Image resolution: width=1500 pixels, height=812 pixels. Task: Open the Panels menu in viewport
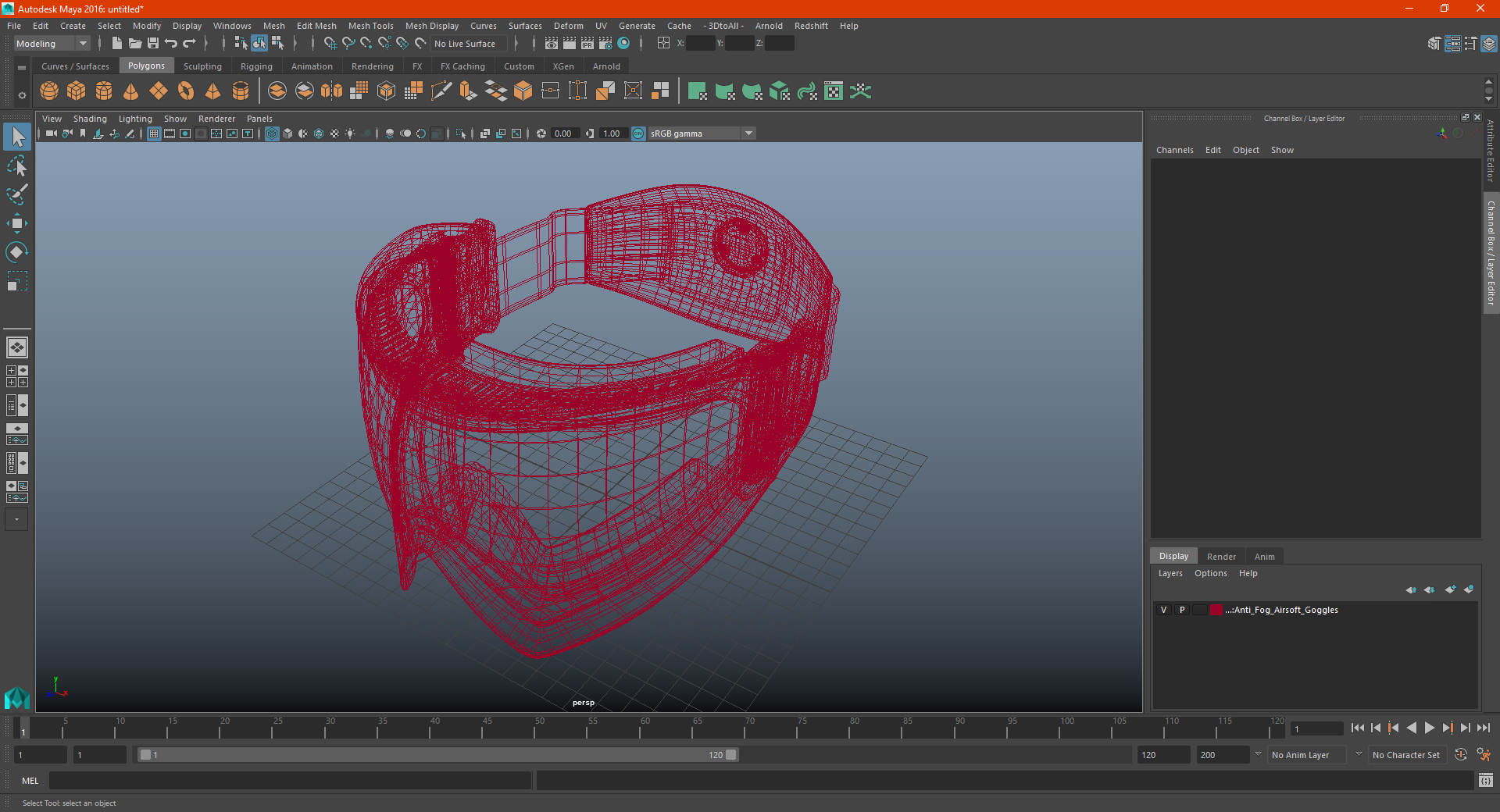point(259,119)
